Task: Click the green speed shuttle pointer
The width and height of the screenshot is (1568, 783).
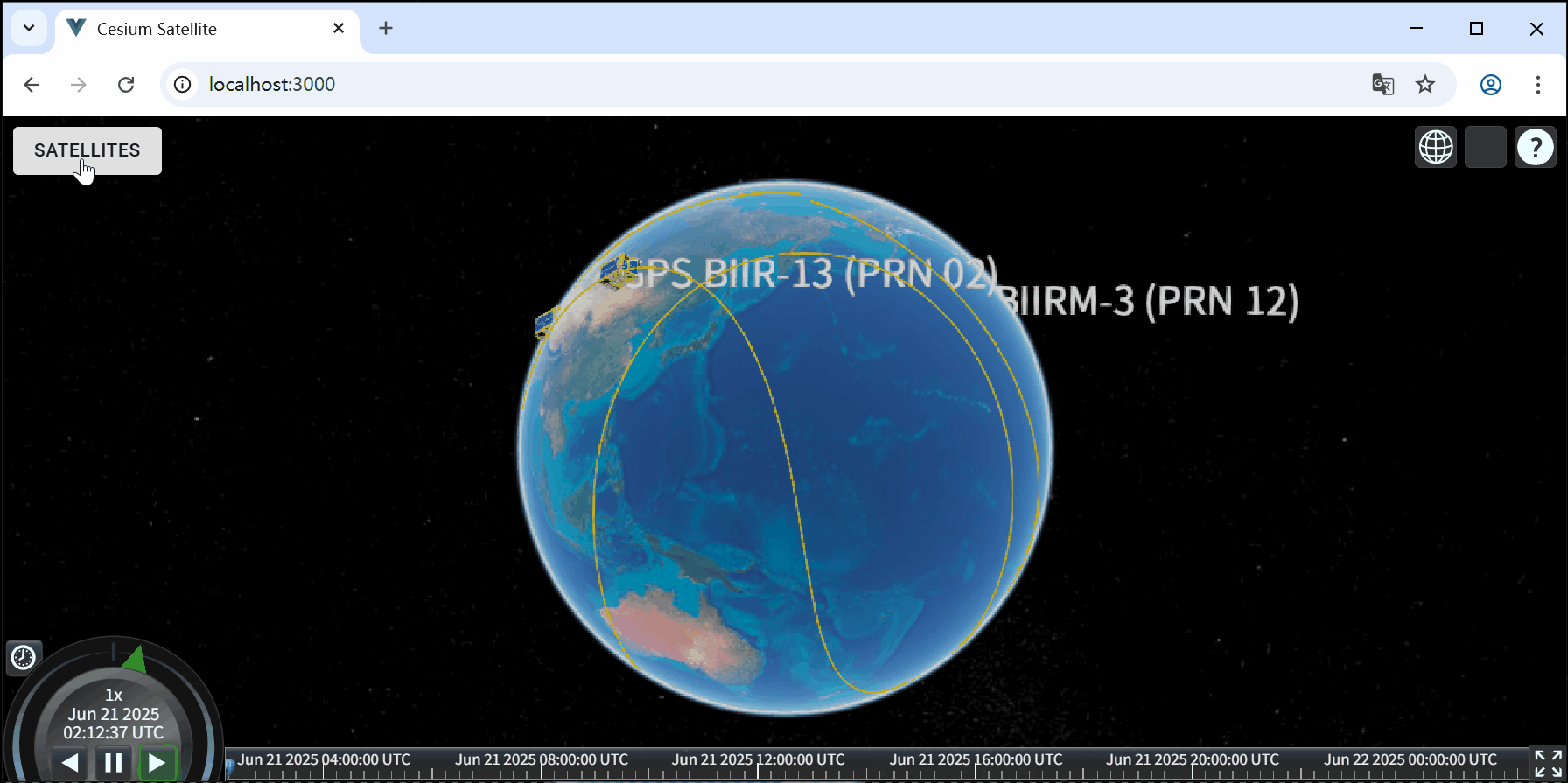Action: coord(135,660)
